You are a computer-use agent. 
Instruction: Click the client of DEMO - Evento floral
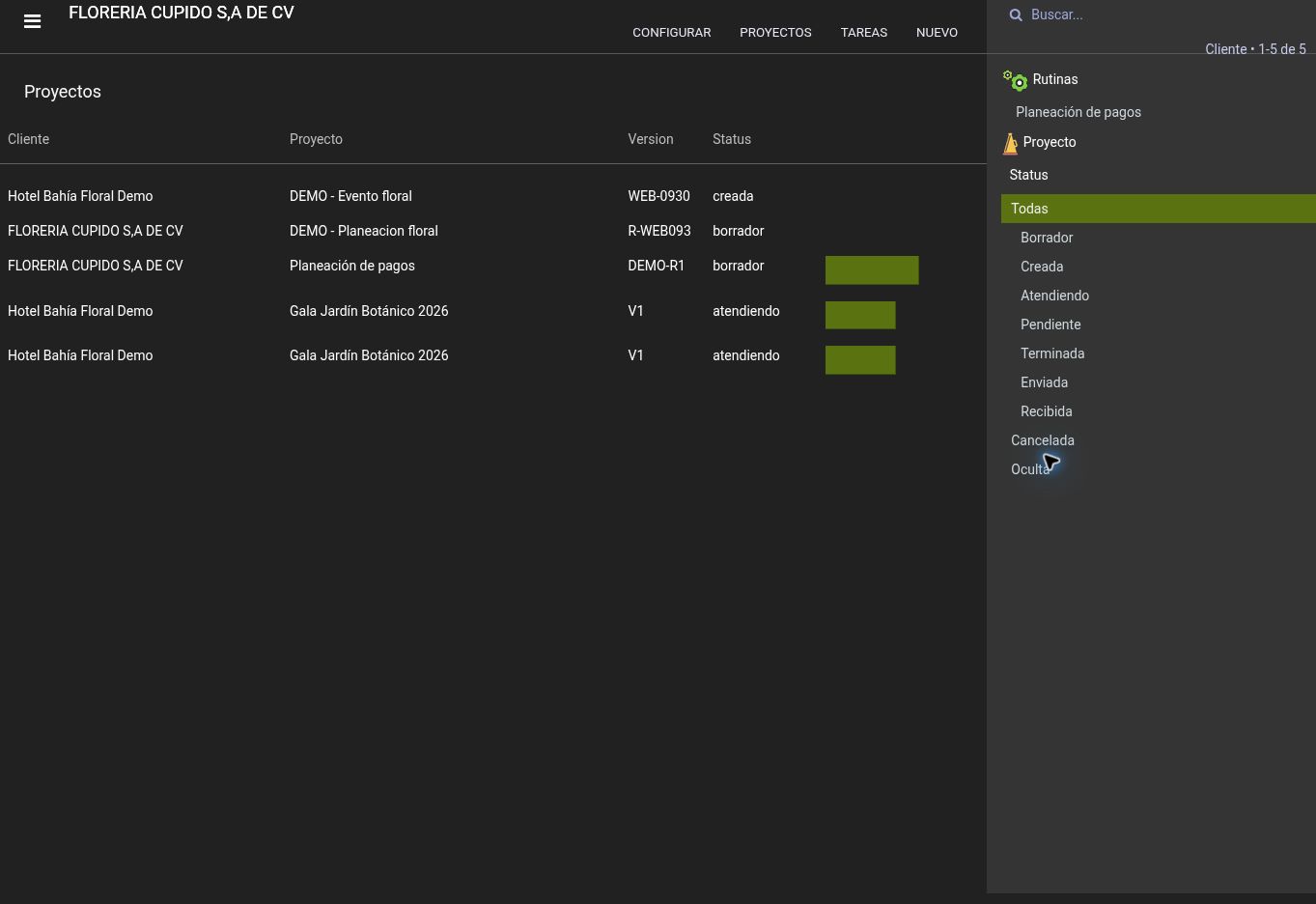(80, 196)
